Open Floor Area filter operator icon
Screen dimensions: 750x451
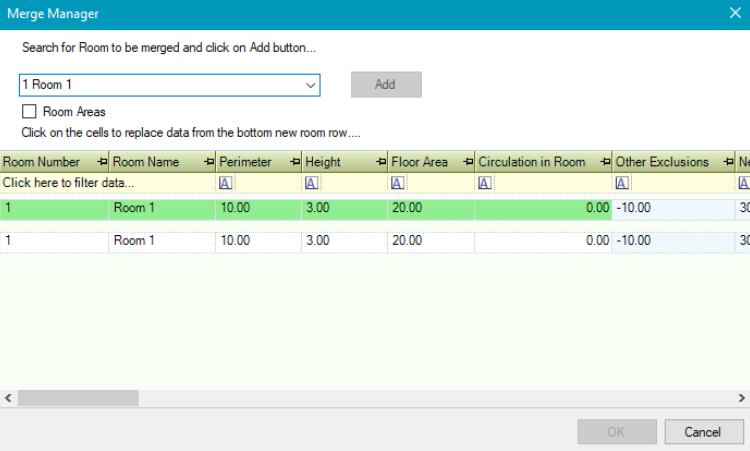click(x=398, y=183)
